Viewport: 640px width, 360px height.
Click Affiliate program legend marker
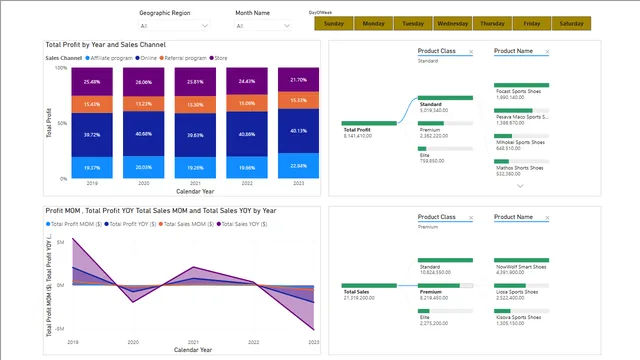[87, 58]
